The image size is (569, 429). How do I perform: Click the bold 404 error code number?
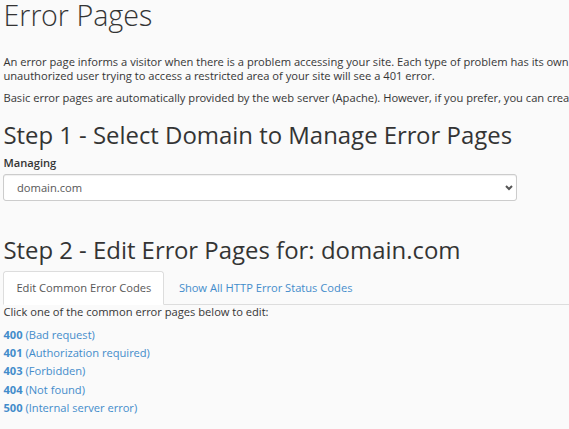13,390
